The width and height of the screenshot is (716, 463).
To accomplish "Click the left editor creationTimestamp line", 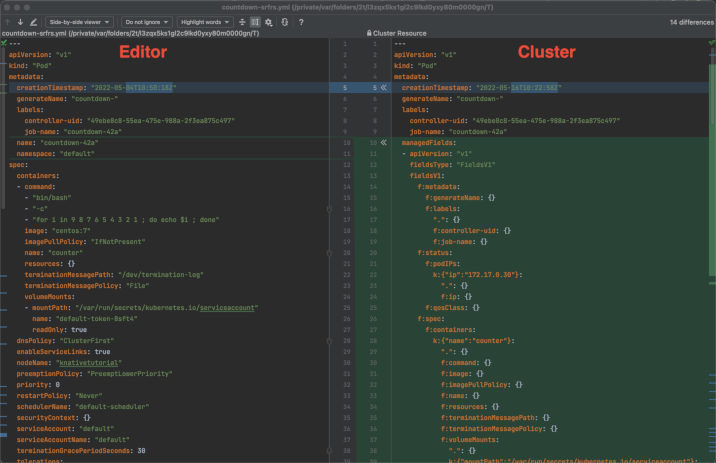I will click(96, 88).
